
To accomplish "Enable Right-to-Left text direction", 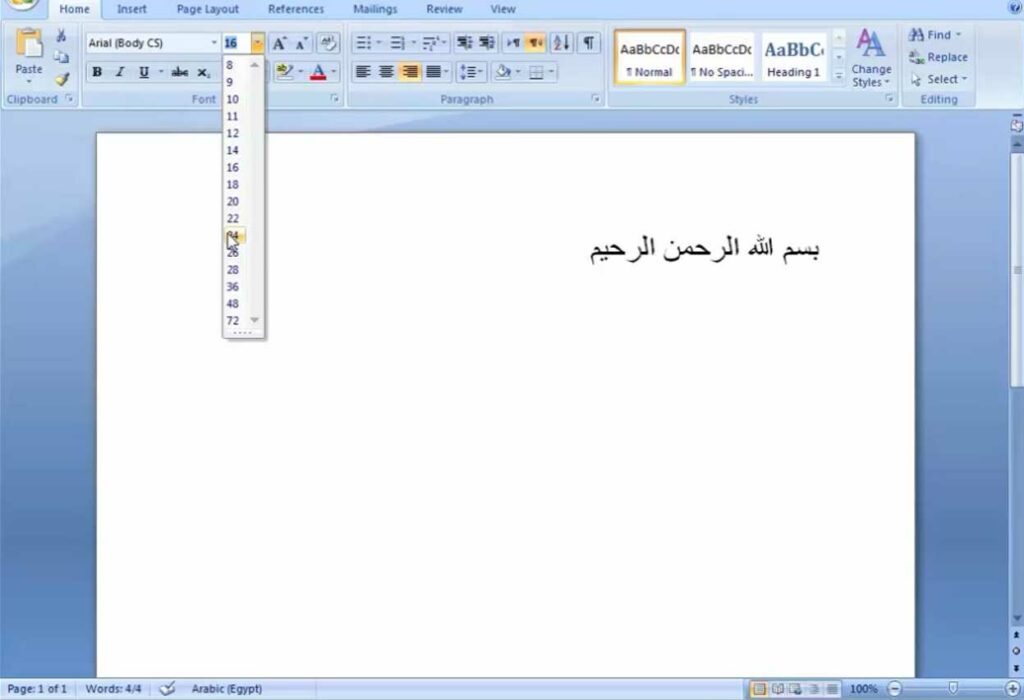I will tap(536, 43).
